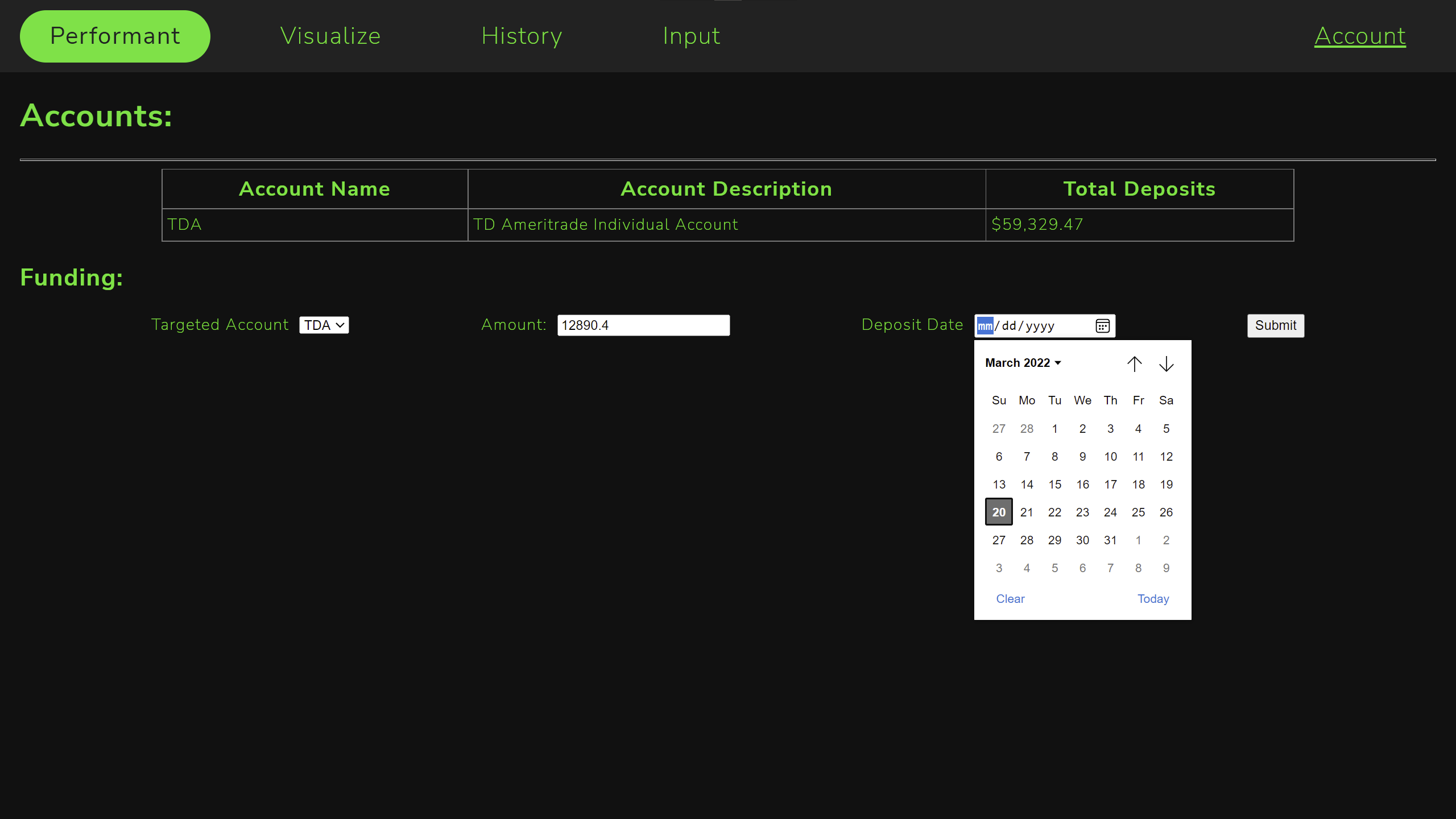Choose March 31 in the date picker
The height and width of the screenshot is (819, 1456).
point(1110,540)
